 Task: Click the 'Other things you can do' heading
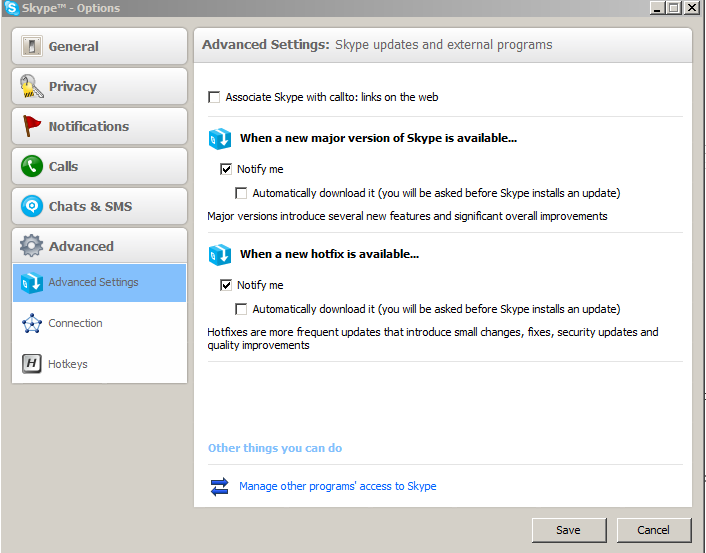pyautogui.click(x=275, y=448)
